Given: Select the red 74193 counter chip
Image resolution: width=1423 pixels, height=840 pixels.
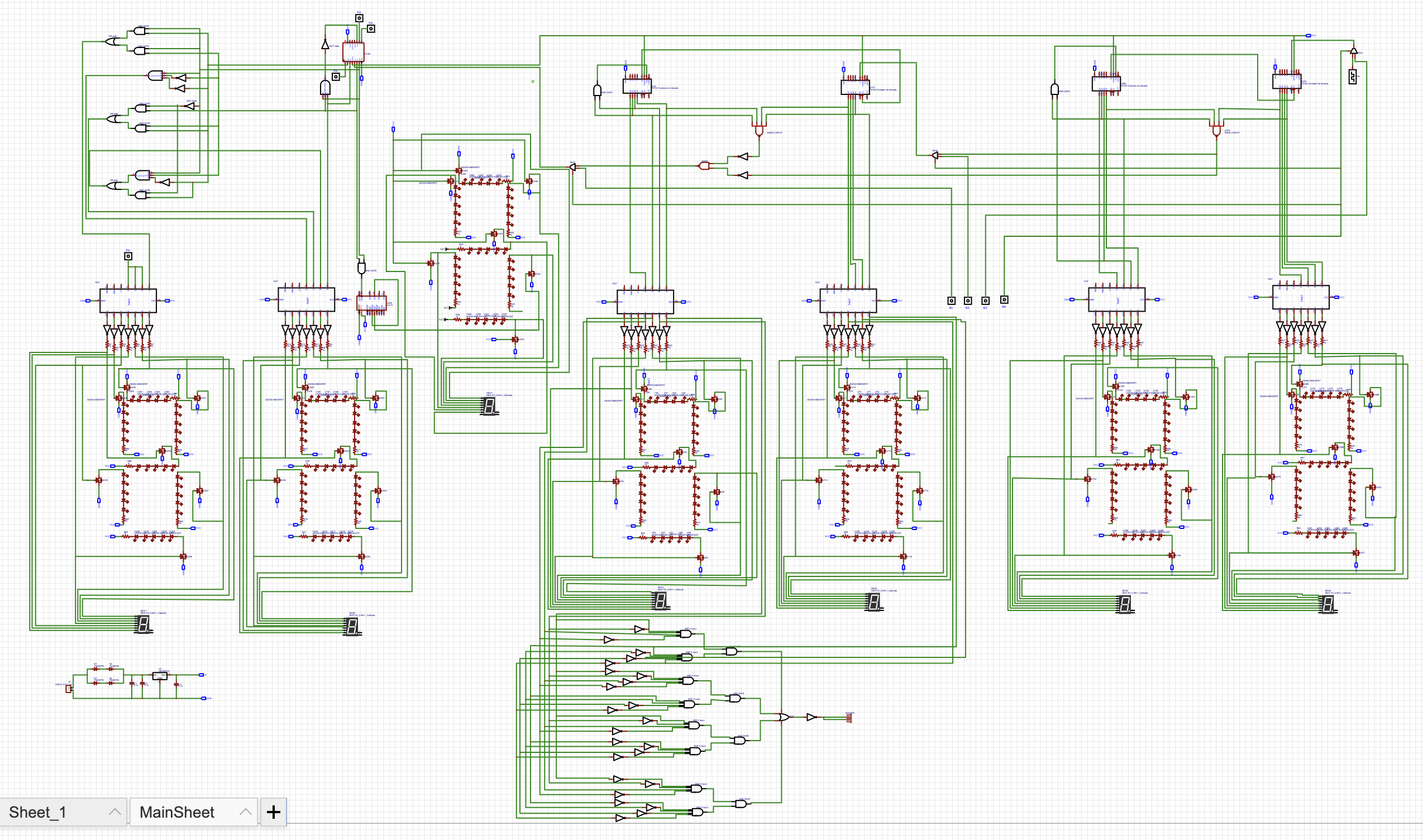Looking at the screenshot, I should [x=353, y=52].
